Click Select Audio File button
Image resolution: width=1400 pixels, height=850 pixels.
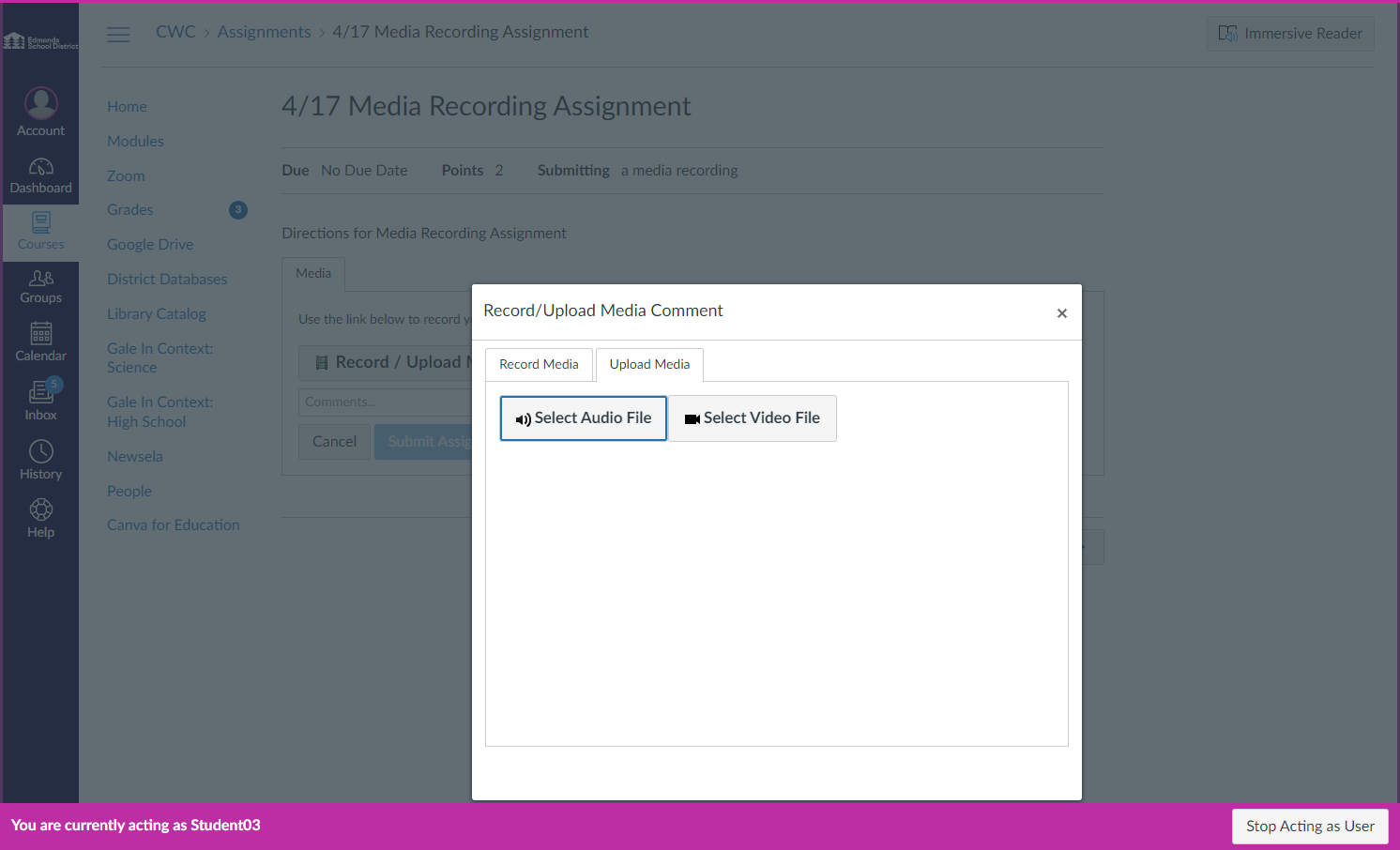coord(583,418)
